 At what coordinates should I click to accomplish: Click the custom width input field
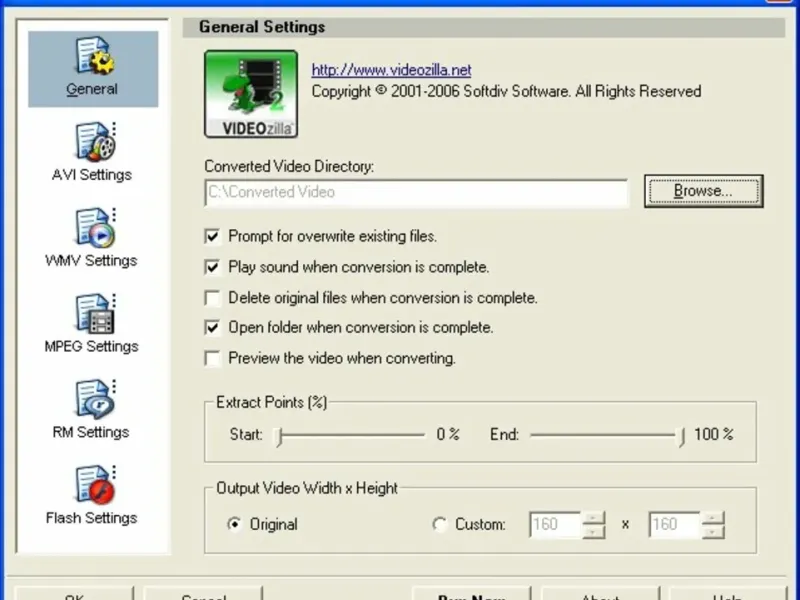pyautogui.click(x=555, y=524)
